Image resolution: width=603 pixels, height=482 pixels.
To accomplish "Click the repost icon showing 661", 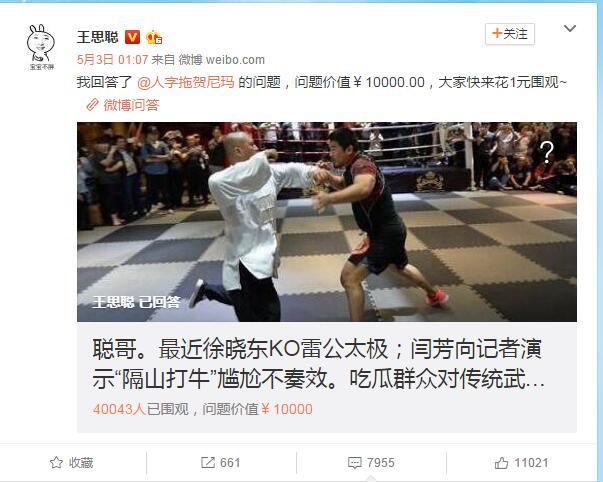I will pyautogui.click(x=208, y=462).
